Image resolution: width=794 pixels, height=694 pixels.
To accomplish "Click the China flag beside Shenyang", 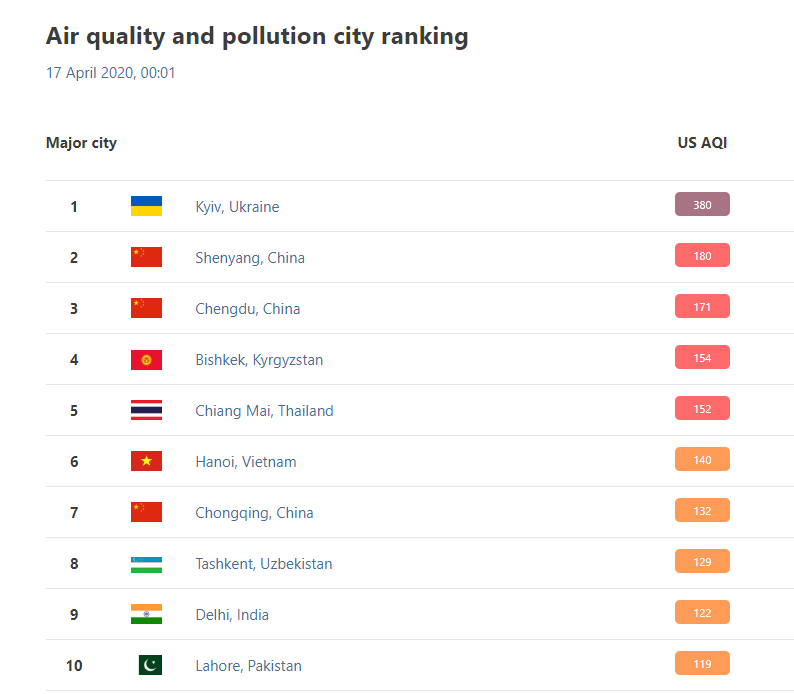I will point(146,257).
